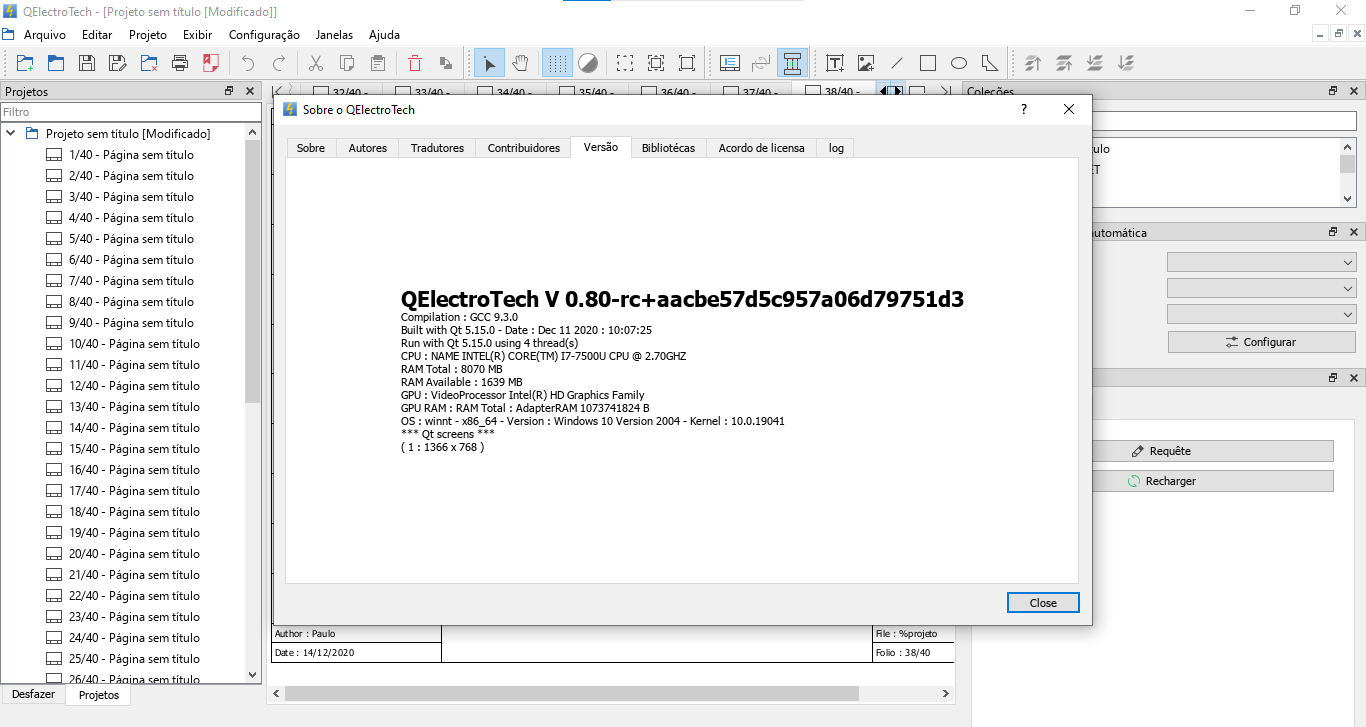
Task: Choose the hand pan view tool
Action: pos(520,63)
